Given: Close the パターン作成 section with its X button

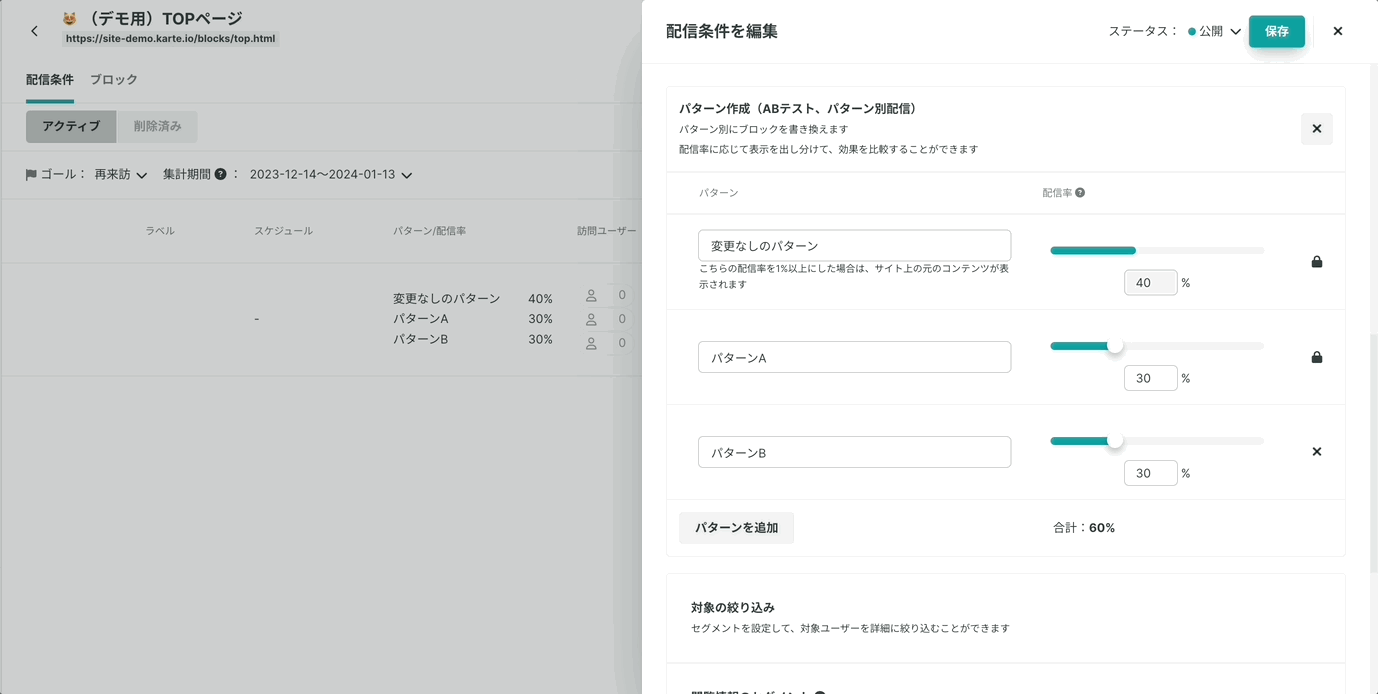Looking at the screenshot, I should tap(1316, 129).
